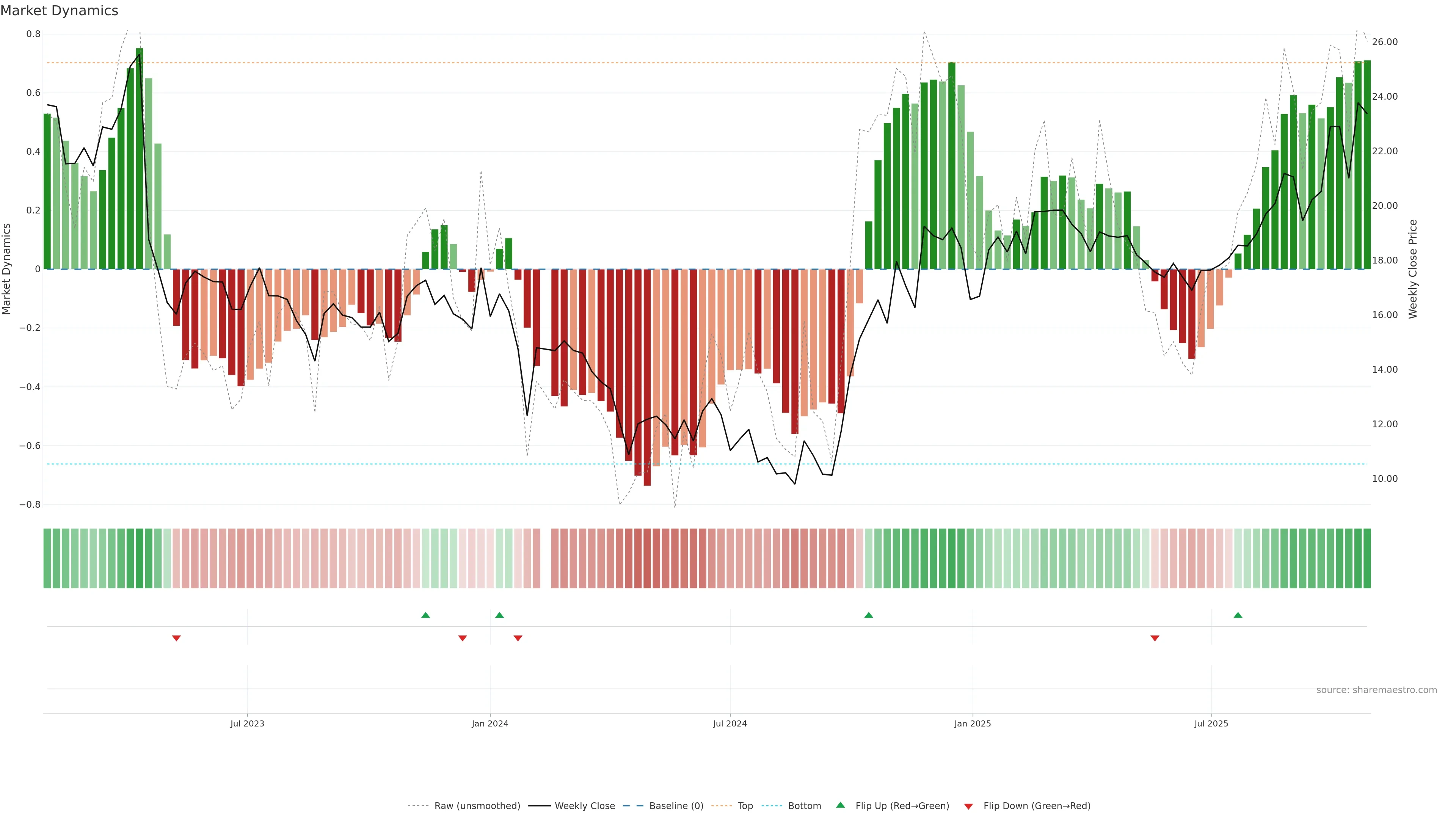The width and height of the screenshot is (1456, 819).
Task: Click the green flip-up marker right after Jul 2025
Action: pyautogui.click(x=1238, y=615)
